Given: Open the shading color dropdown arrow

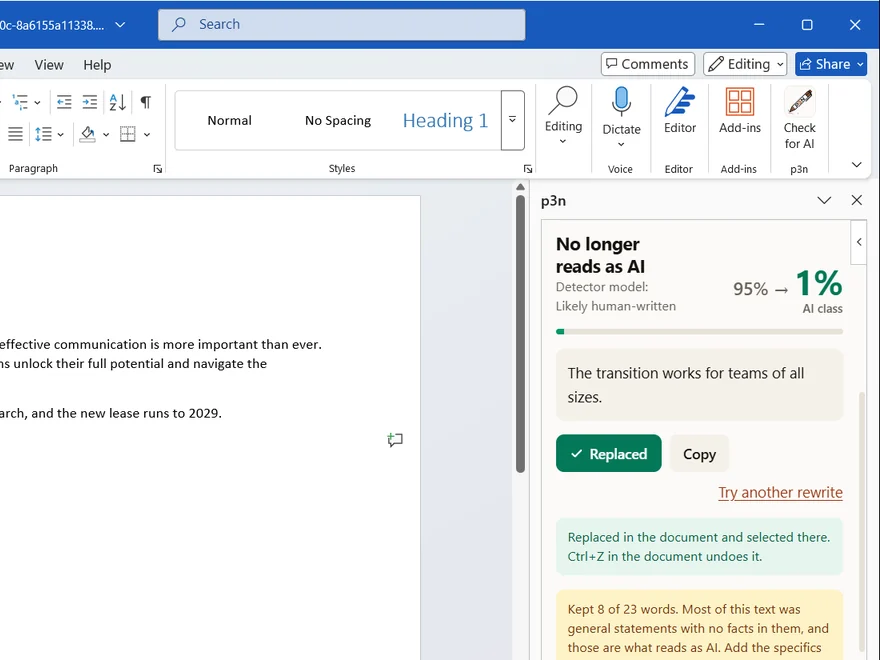Looking at the screenshot, I should 106,135.
